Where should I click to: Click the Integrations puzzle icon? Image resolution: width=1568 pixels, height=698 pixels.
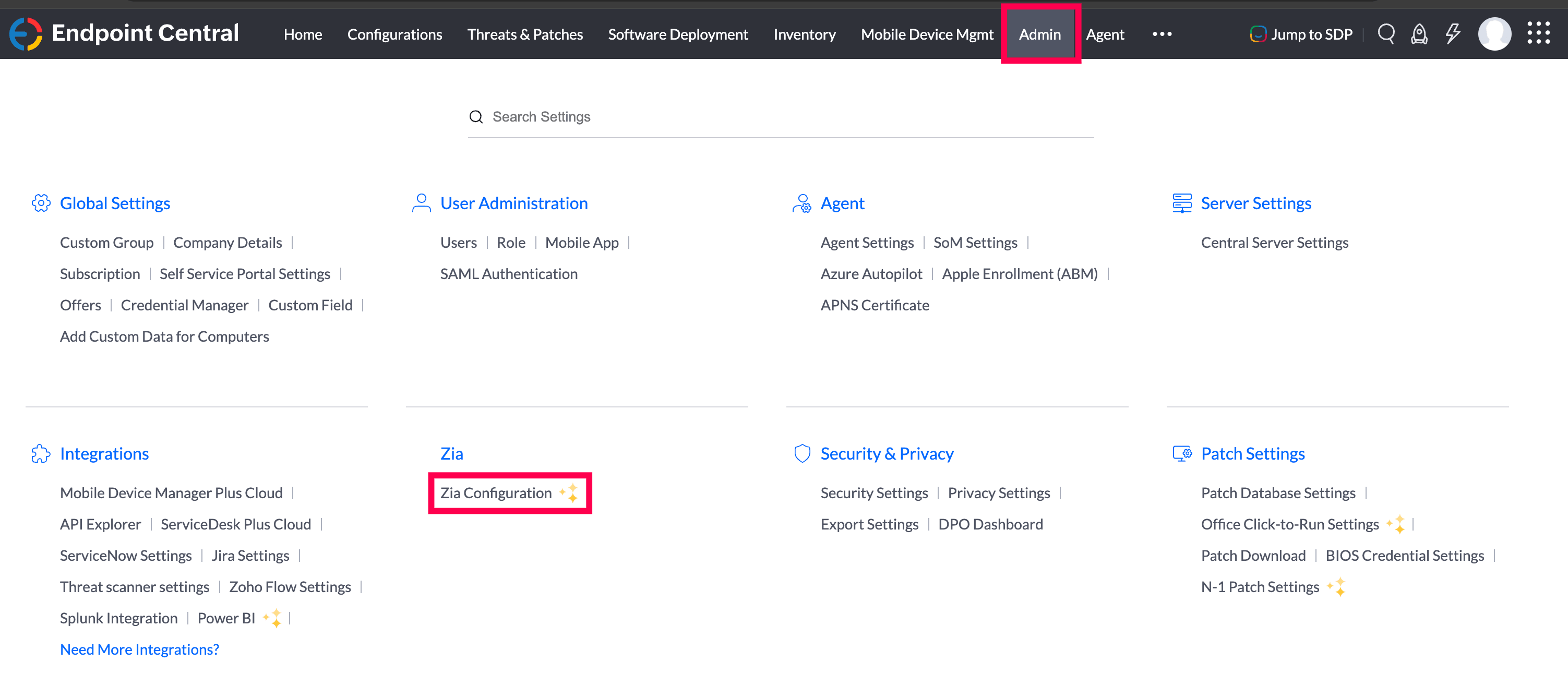pyautogui.click(x=41, y=453)
